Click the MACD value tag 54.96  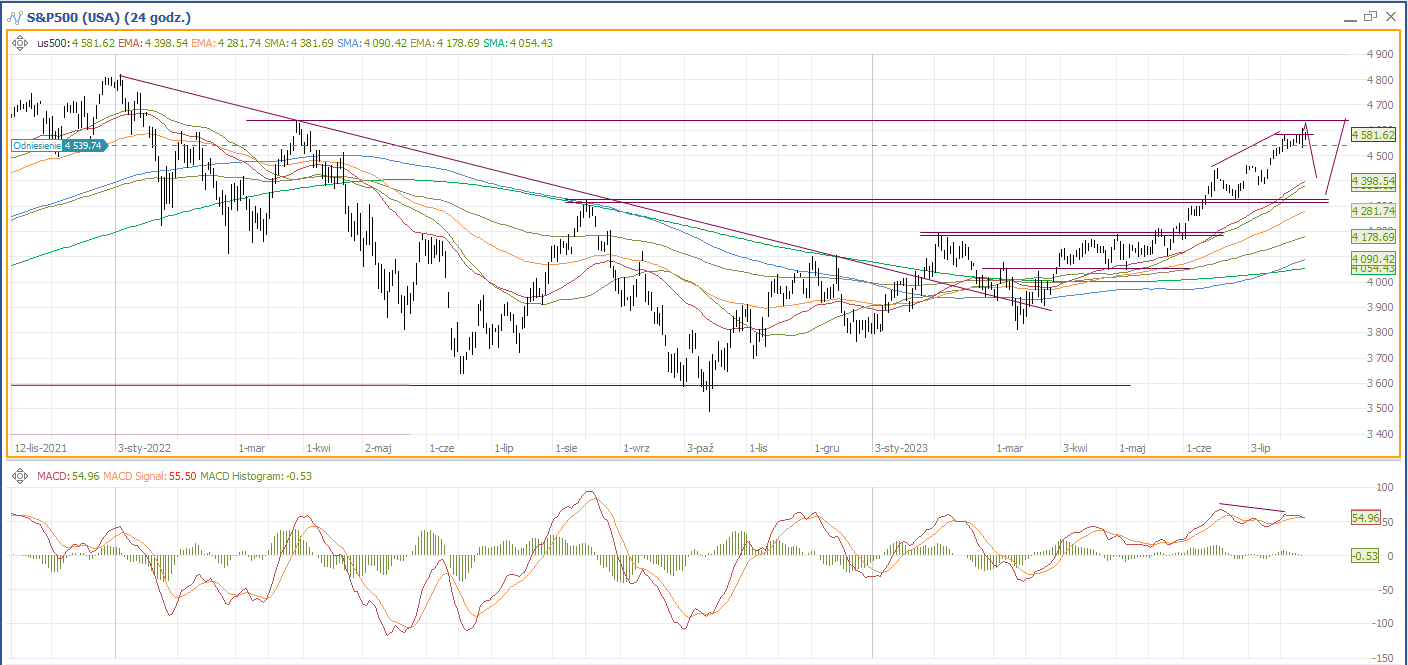click(1366, 518)
